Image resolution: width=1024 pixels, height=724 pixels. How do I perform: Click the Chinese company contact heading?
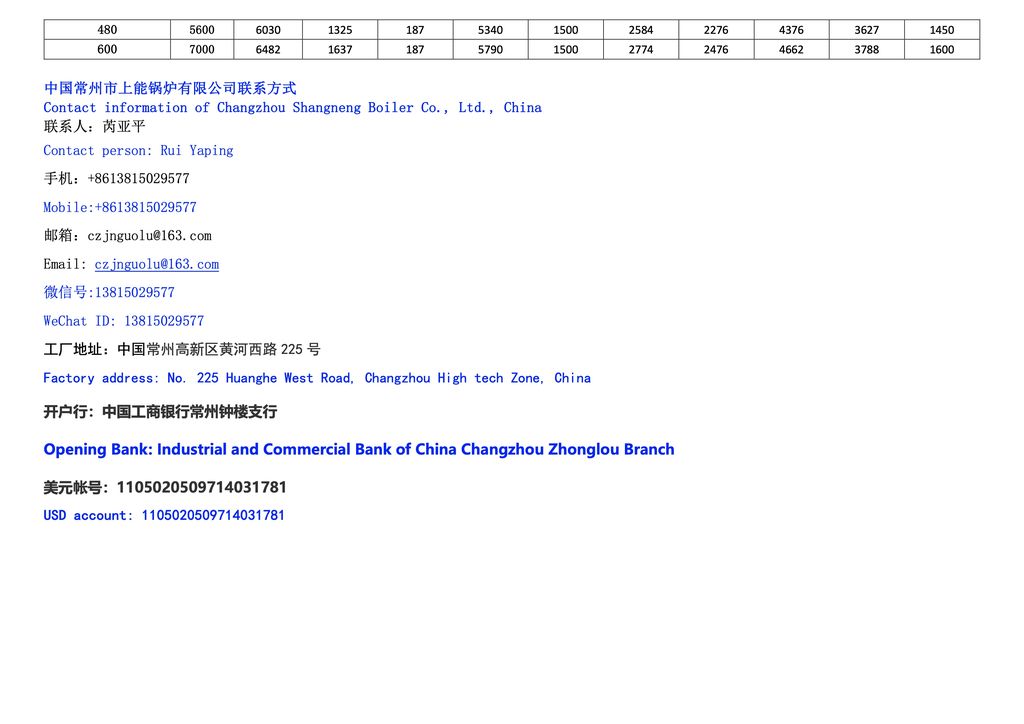(x=170, y=88)
